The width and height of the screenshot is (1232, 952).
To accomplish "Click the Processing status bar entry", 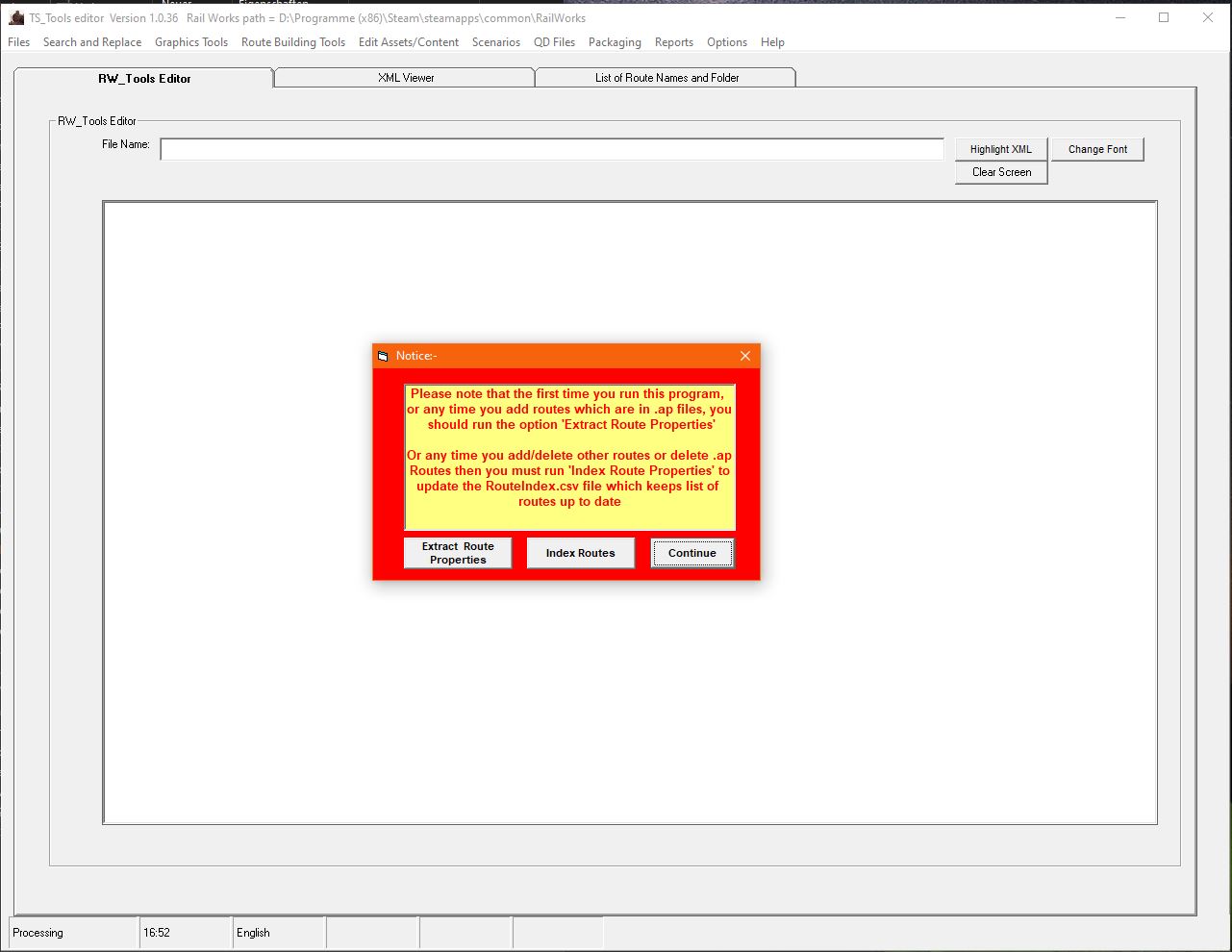I will click(x=74, y=933).
